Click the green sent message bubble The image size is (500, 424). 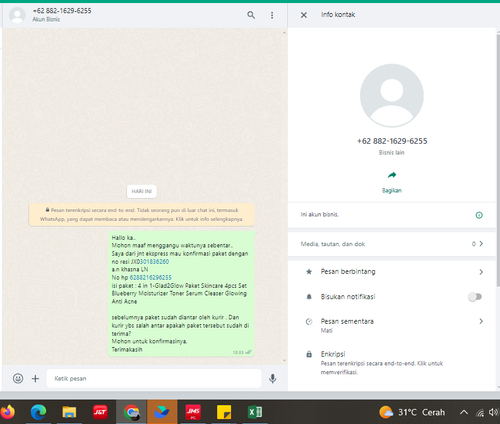pos(181,293)
